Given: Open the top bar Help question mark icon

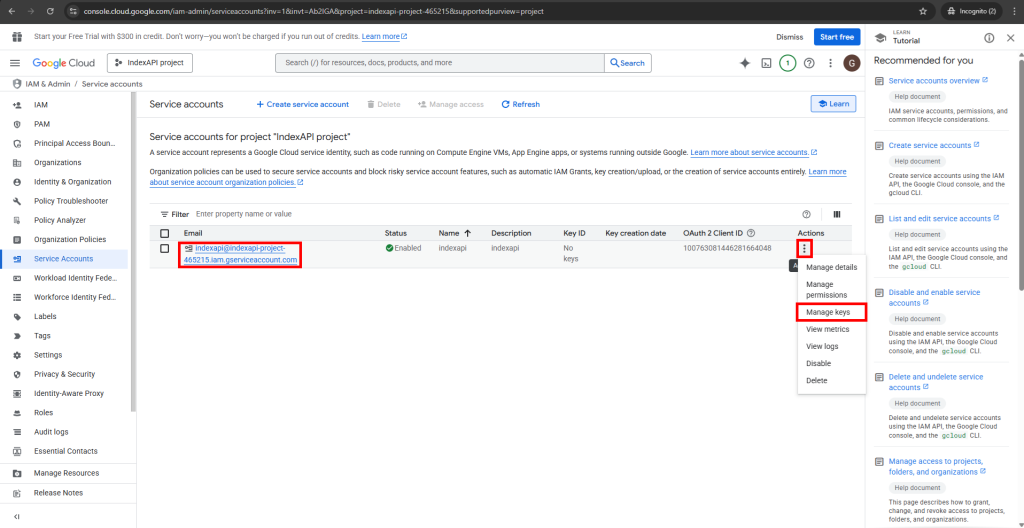Looking at the screenshot, I should click(809, 63).
